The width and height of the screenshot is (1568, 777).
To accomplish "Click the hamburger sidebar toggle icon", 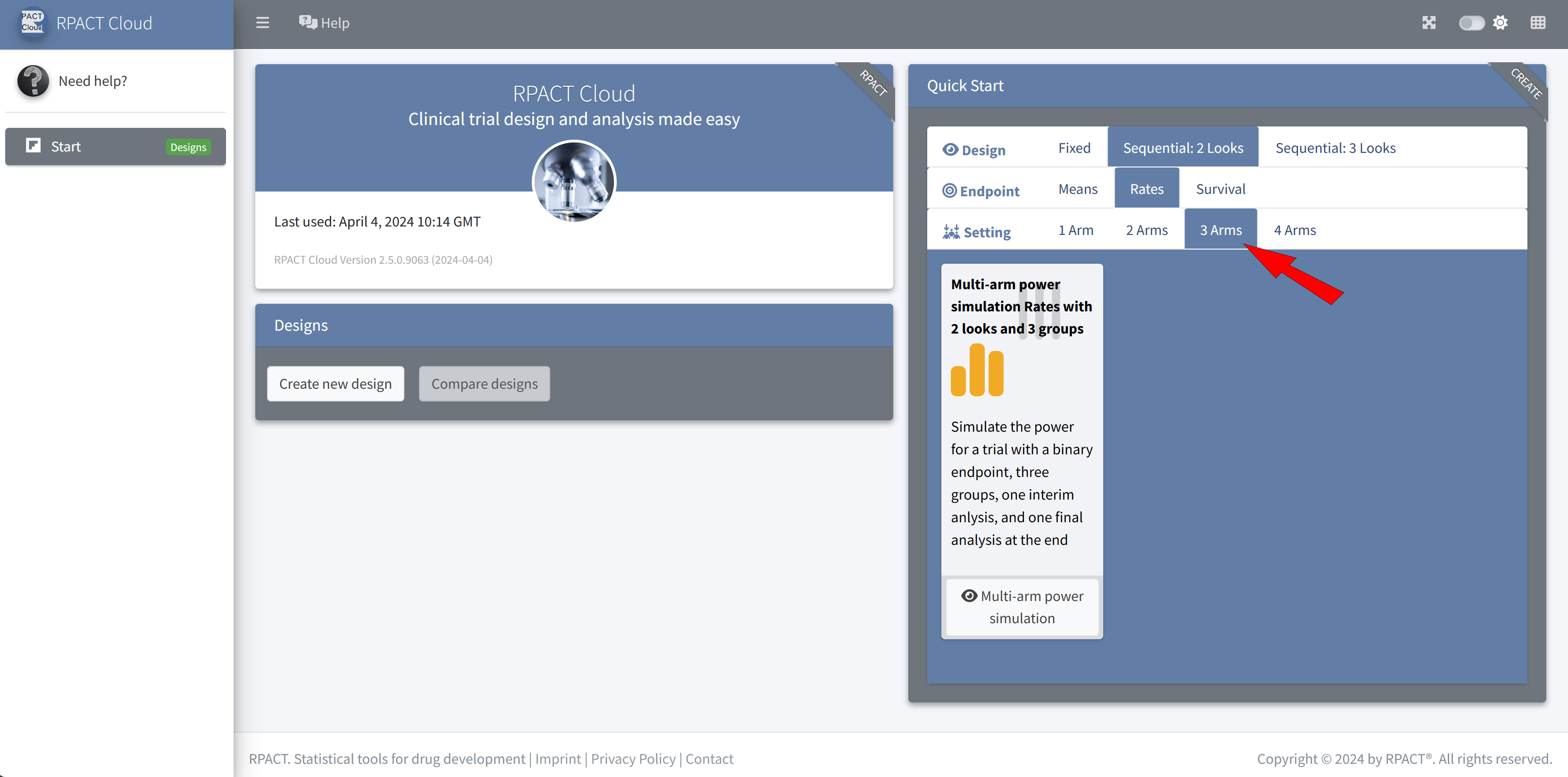I will 262,23.
